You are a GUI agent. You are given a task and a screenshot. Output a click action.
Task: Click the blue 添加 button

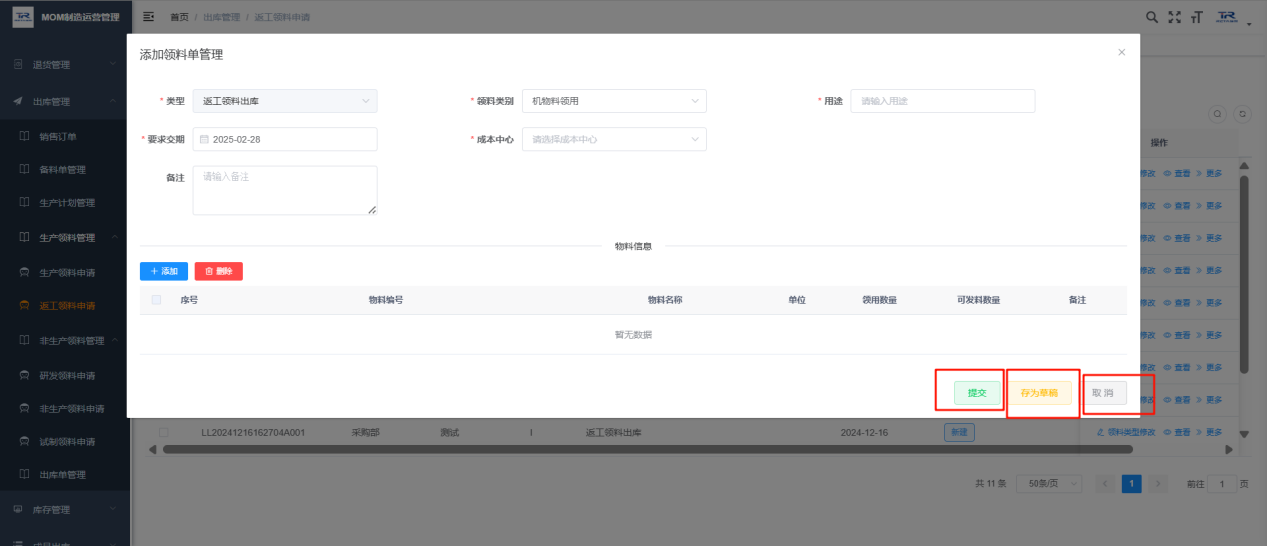[x=163, y=271]
